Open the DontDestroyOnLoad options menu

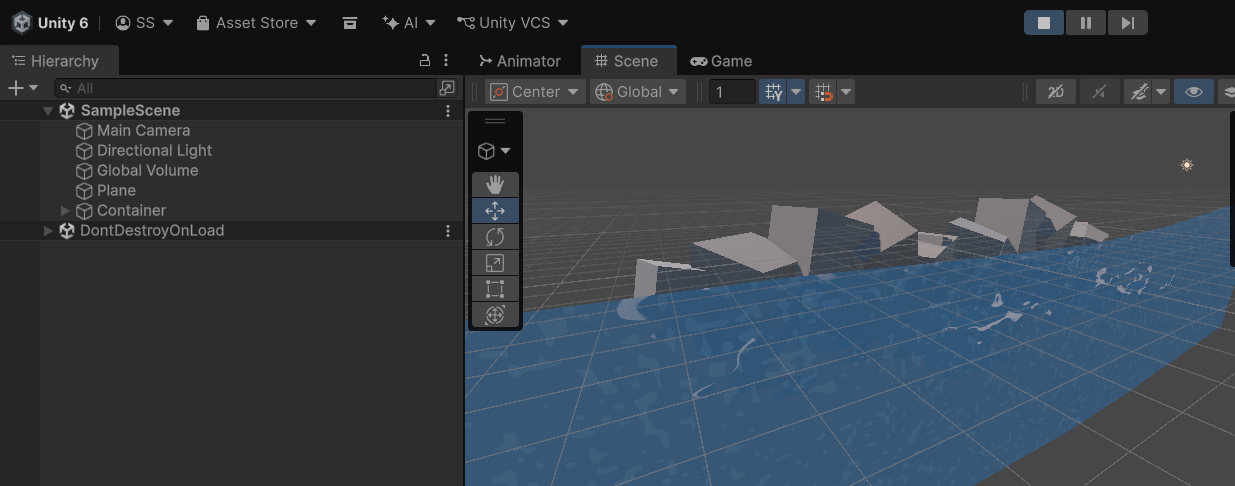pyautogui.click(x=448, y=231)
